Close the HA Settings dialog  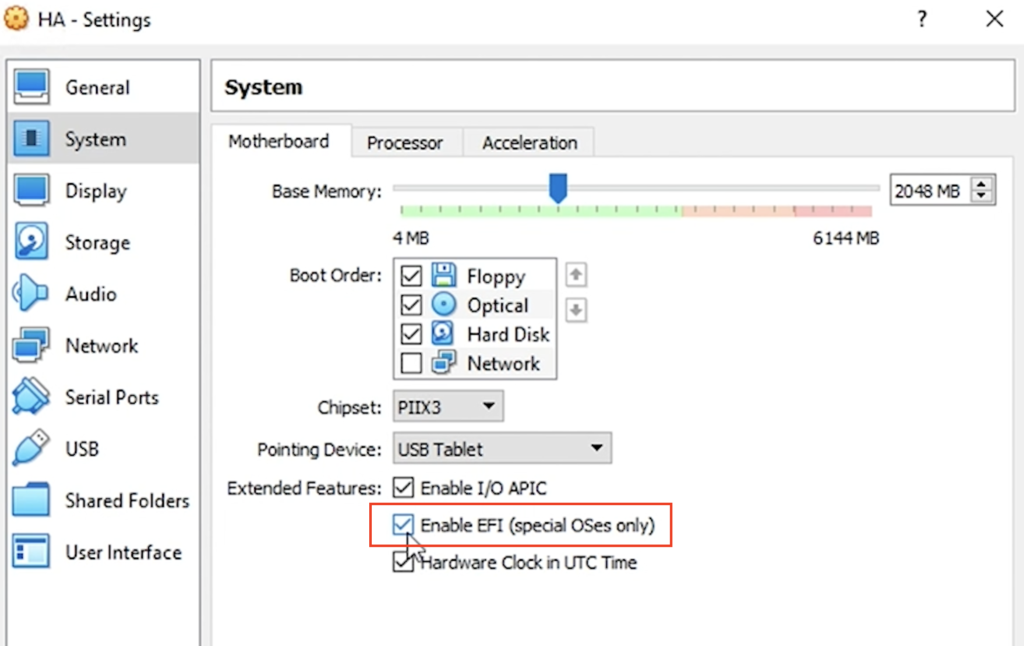pyautogui.click(x=995, y=19)
